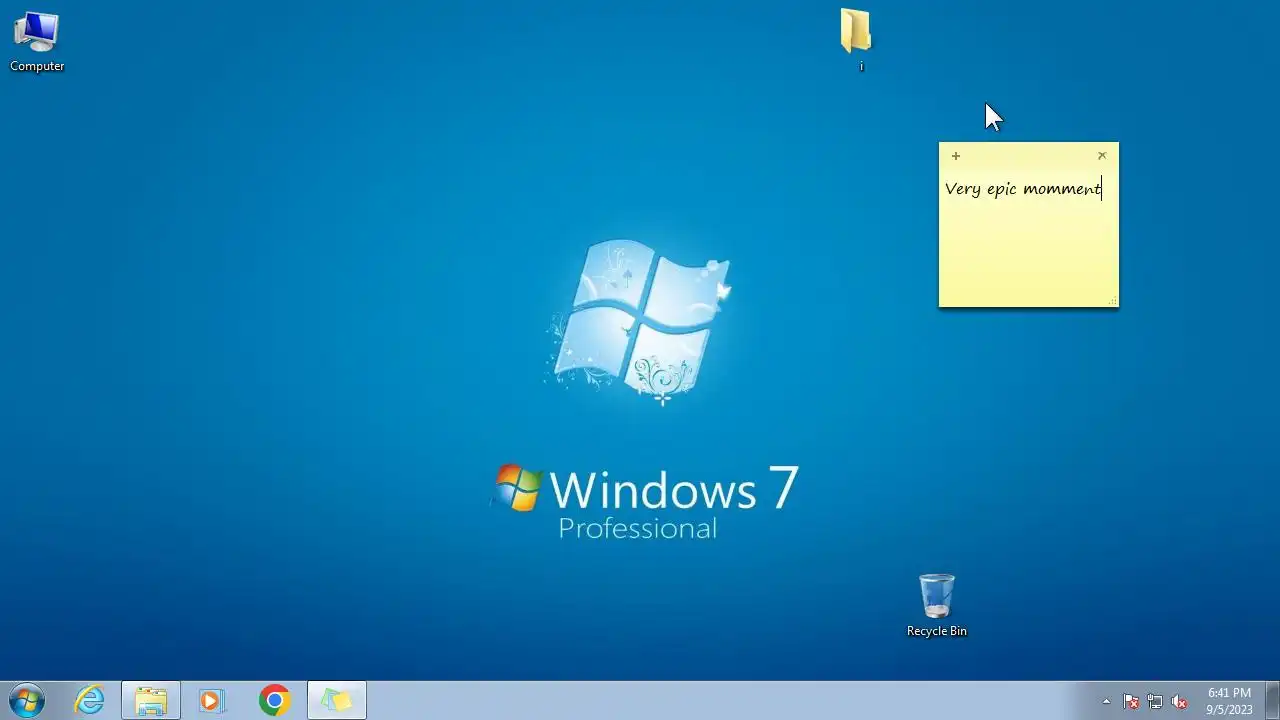The height and width of the screenshot is (720, 1280).
Task: Open the Computer desktop icon
Action: pos(37,41)
